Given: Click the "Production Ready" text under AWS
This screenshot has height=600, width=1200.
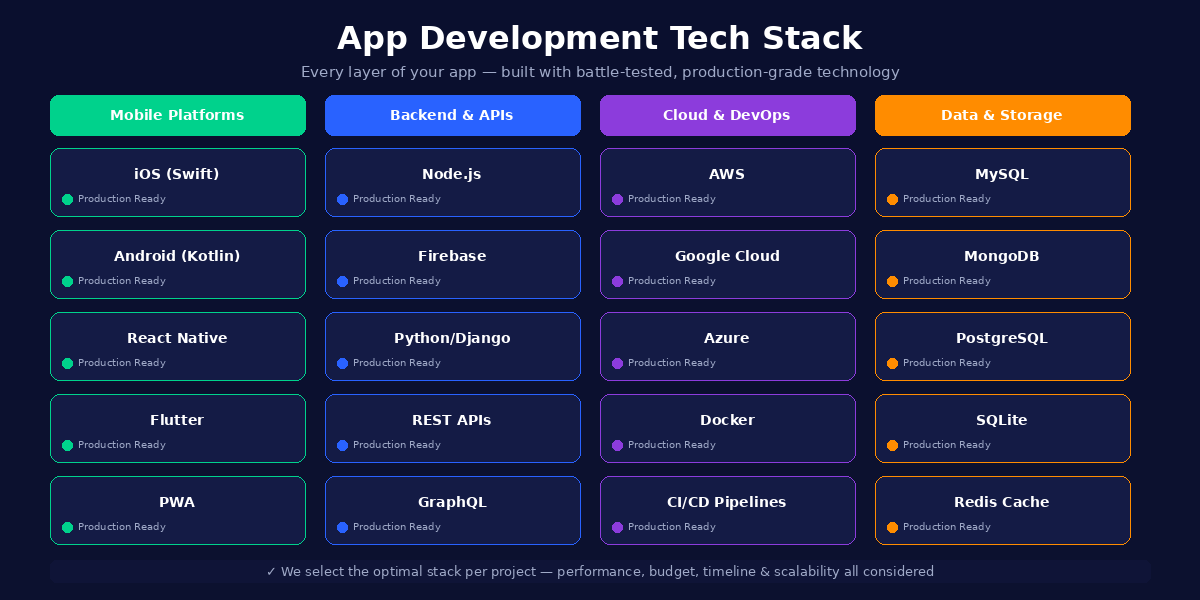Looking at the screenshot, I should 672,199.
